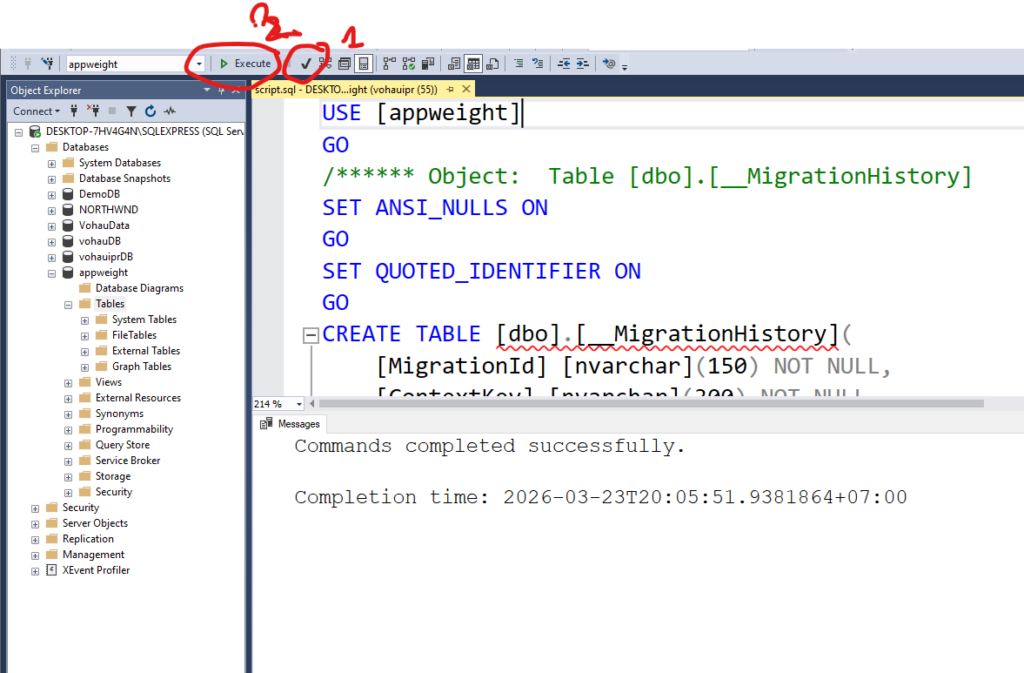Viewport: 1024px width, 673px height.
Task: Click the Filter icon in Object Explorer
Action: click(131, 111)
